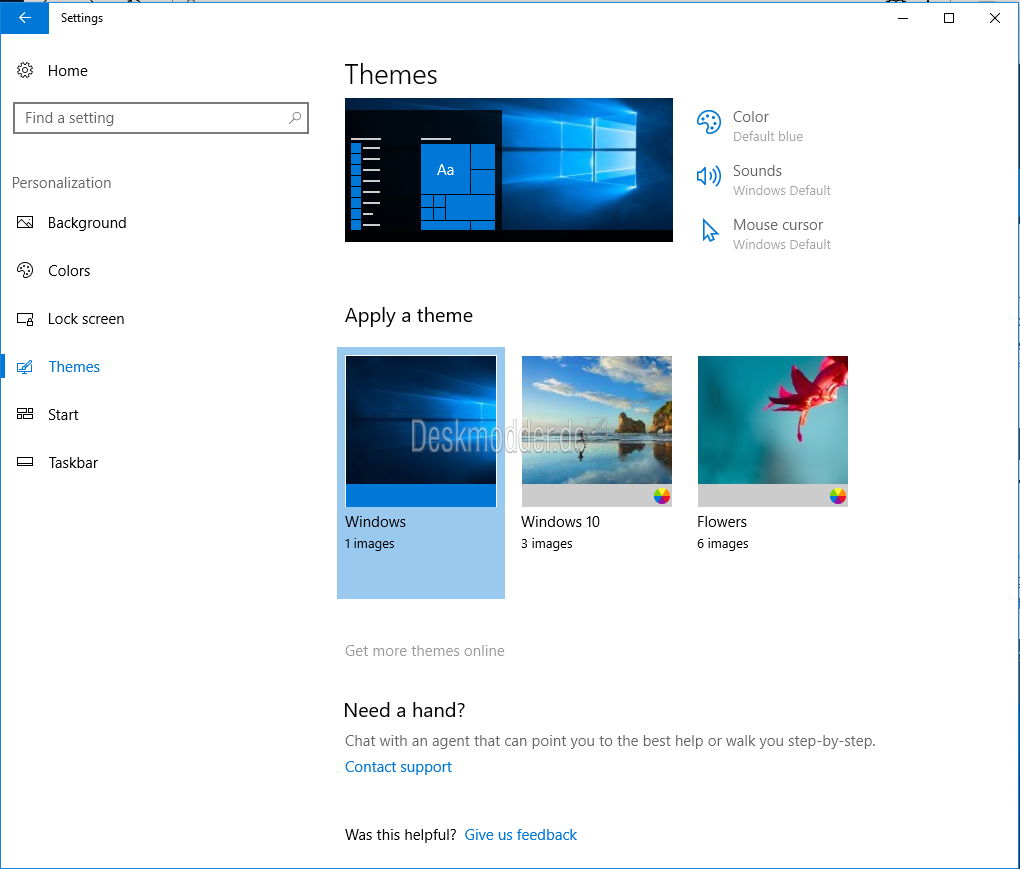Go back with the arrow button
Image resolution: width=1020 pixels, height=869 pixels.
(24, 18)
